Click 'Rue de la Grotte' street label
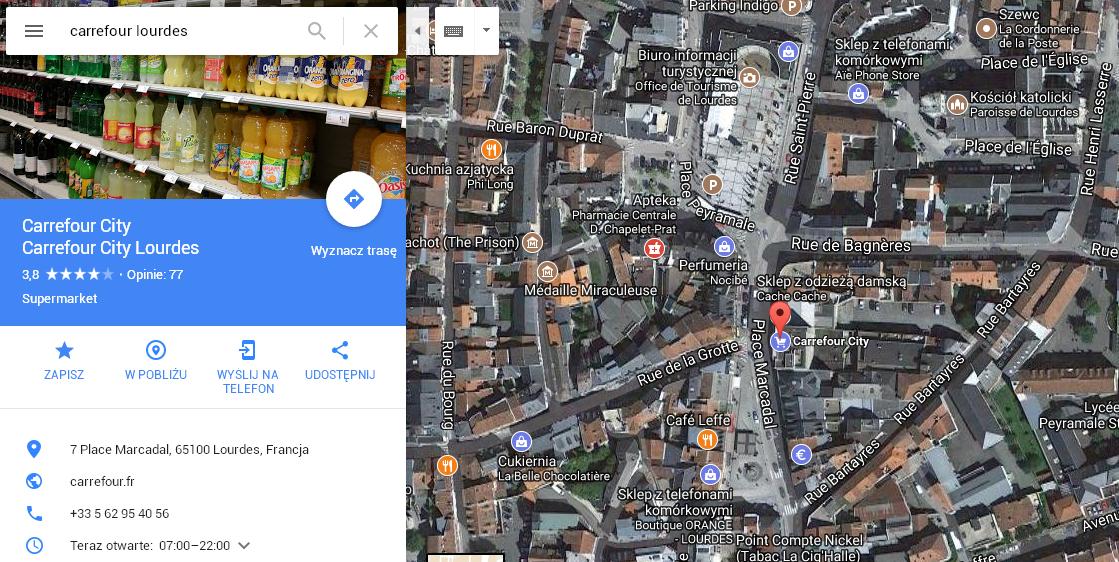 [688, 363]
